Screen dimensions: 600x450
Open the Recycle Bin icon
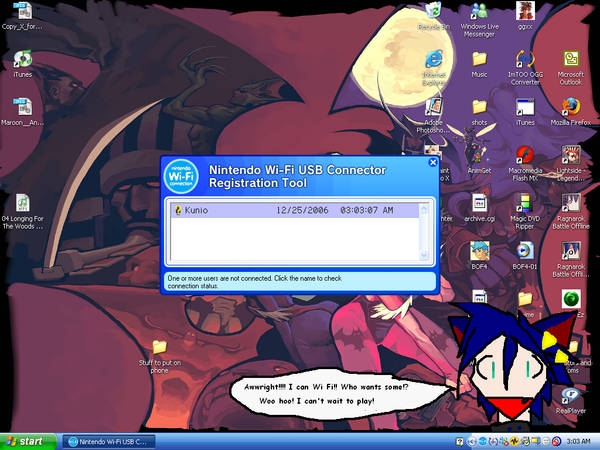pyautogui.click(x=433, y=12)
